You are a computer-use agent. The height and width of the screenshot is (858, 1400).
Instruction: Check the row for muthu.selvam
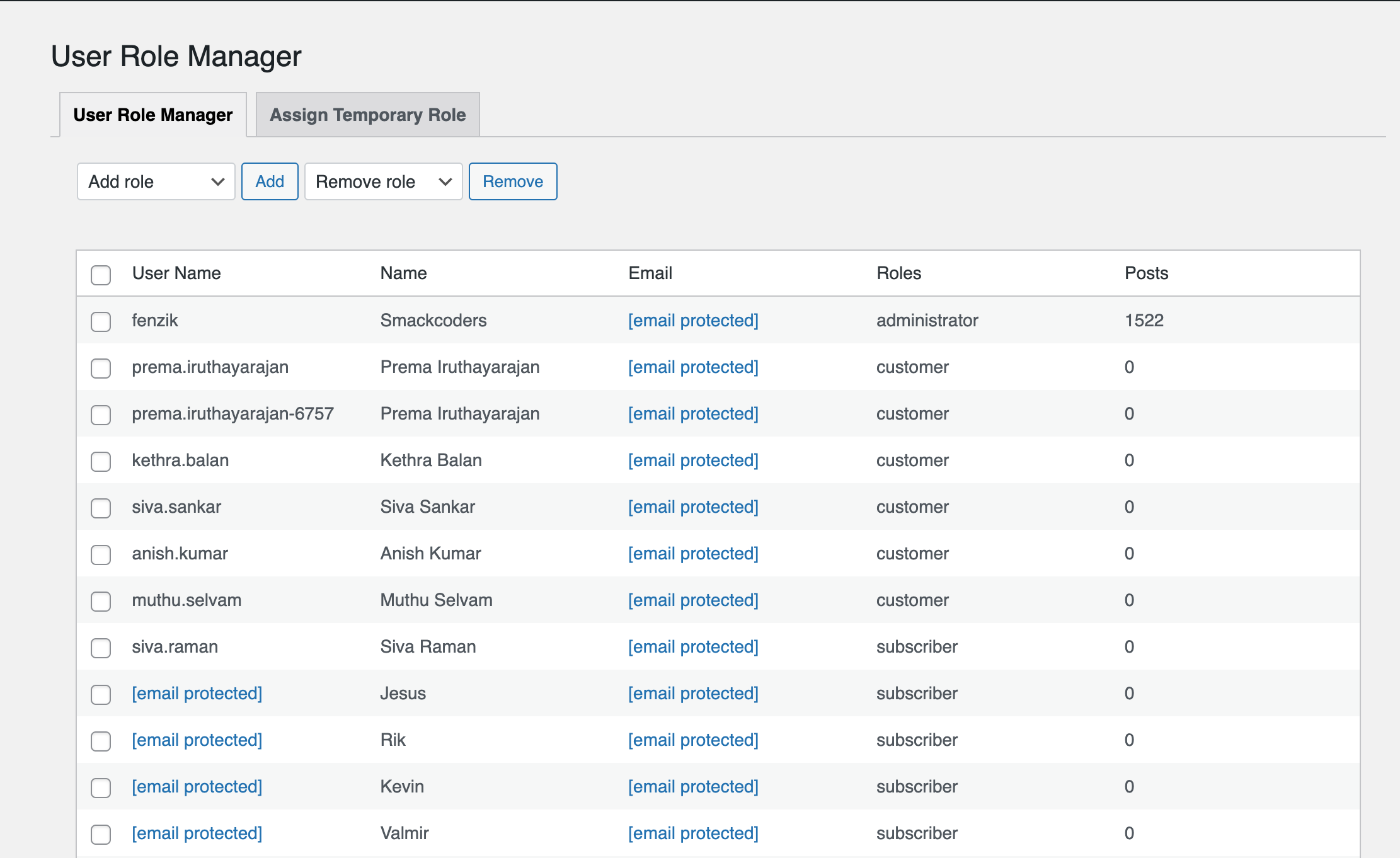pos(101,602)
